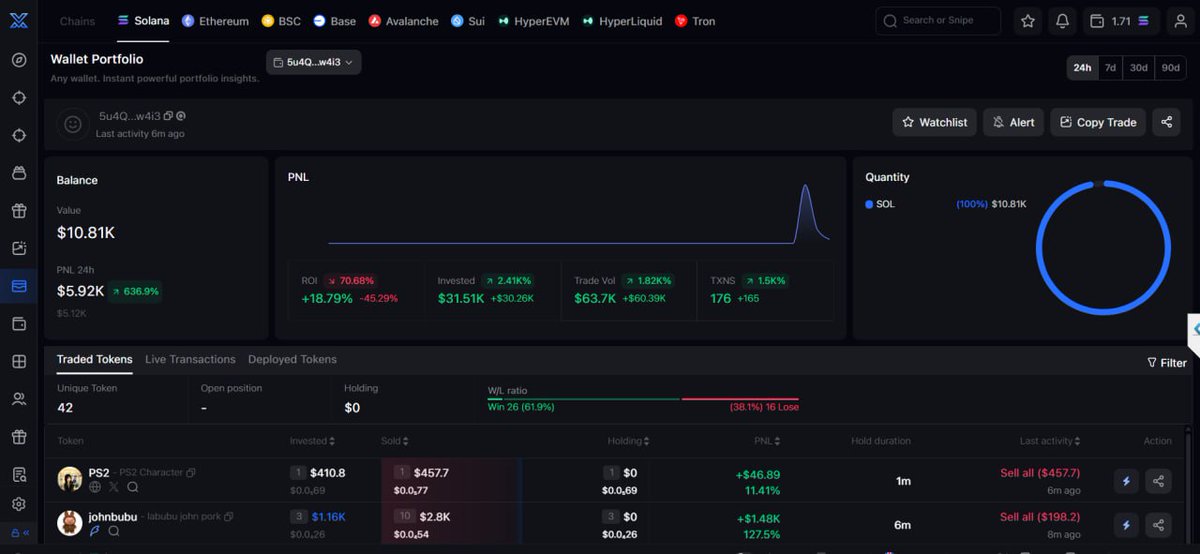1200x554 pixels.
Task: Sort table by Invested column
Action: click(x=312, y=441)
